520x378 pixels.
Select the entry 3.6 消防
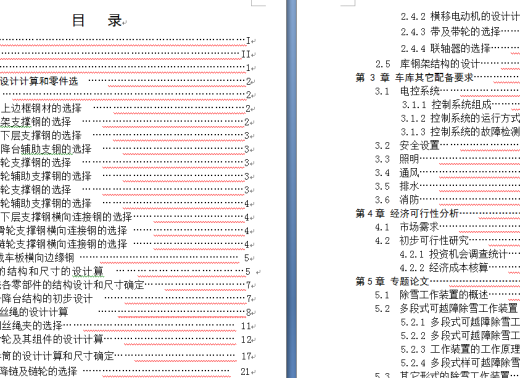(x=397, y=200)
